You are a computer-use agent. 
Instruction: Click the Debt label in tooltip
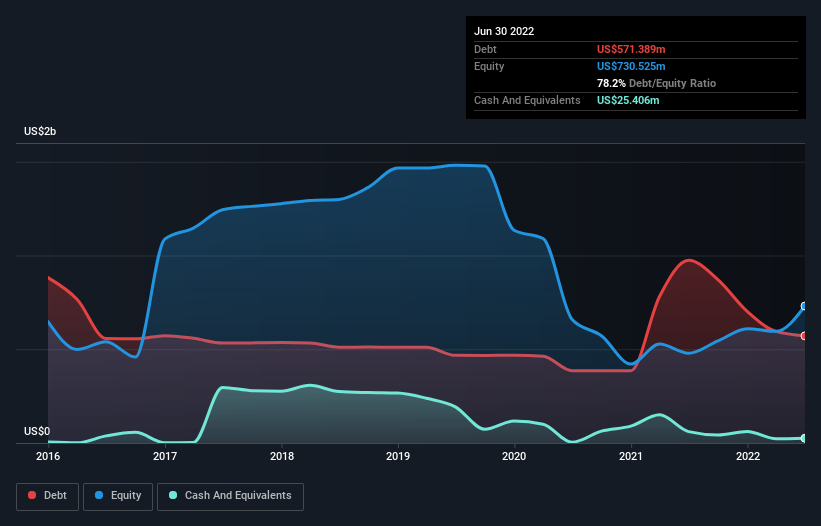(x=485, y=49)
